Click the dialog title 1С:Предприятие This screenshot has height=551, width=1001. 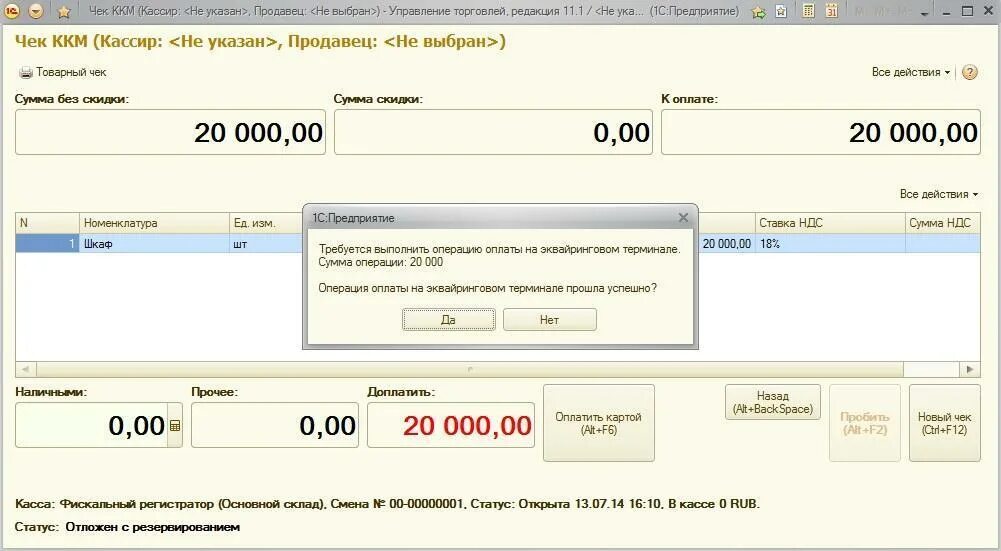[353, 218]
